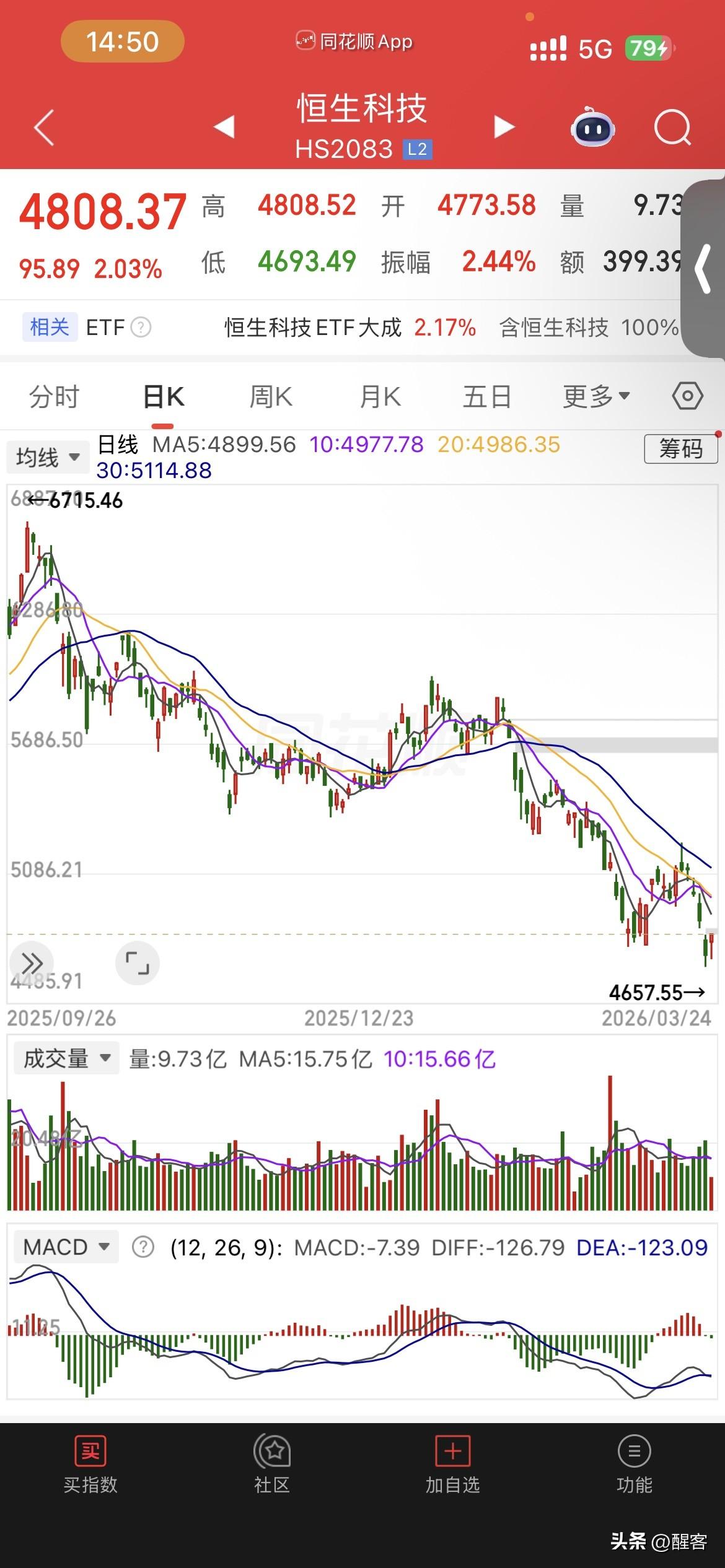
Task: Tap the DEA:-123.09 value
Action: [642, 1247]
